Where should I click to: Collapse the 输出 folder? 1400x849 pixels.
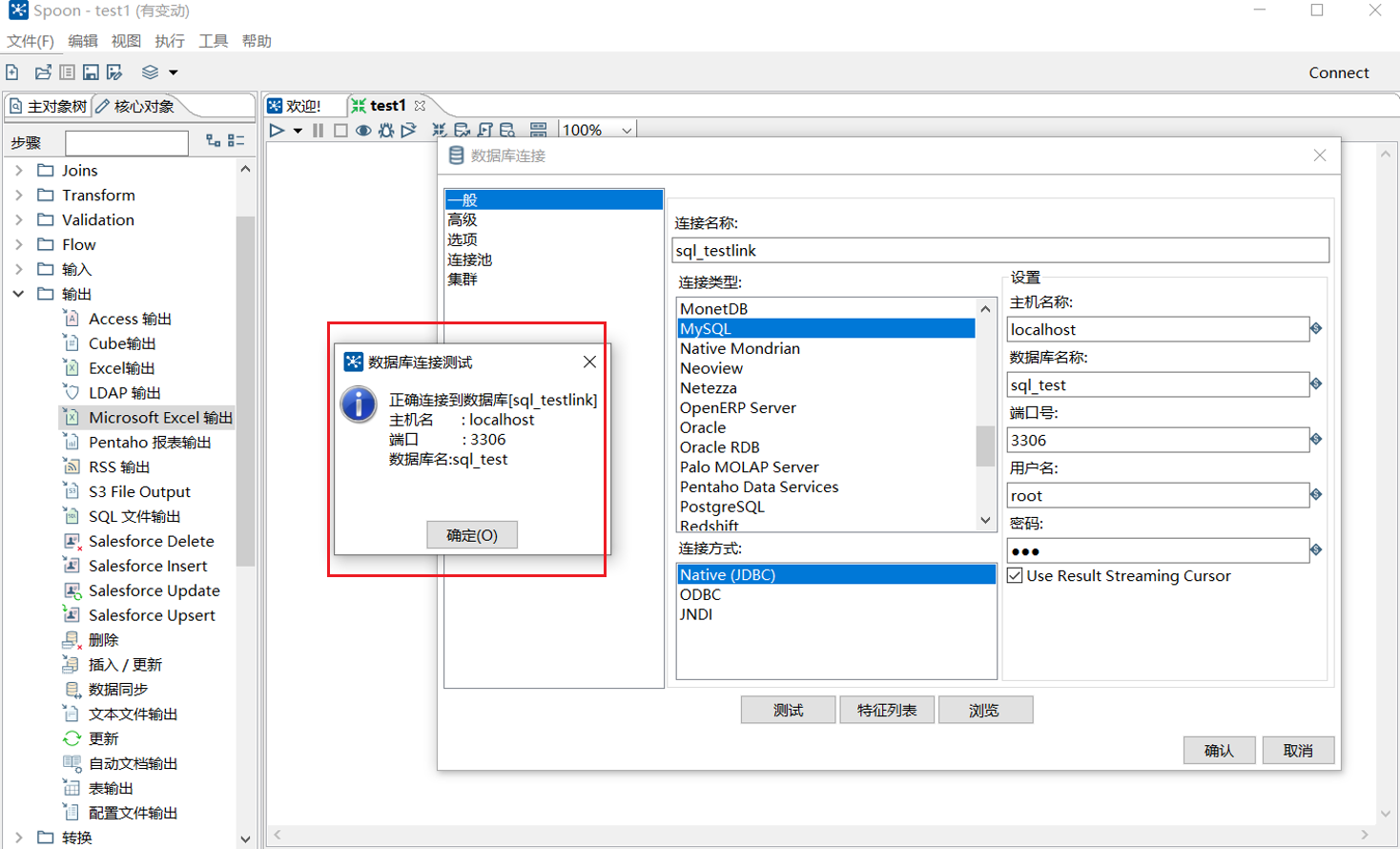point(19,294)
